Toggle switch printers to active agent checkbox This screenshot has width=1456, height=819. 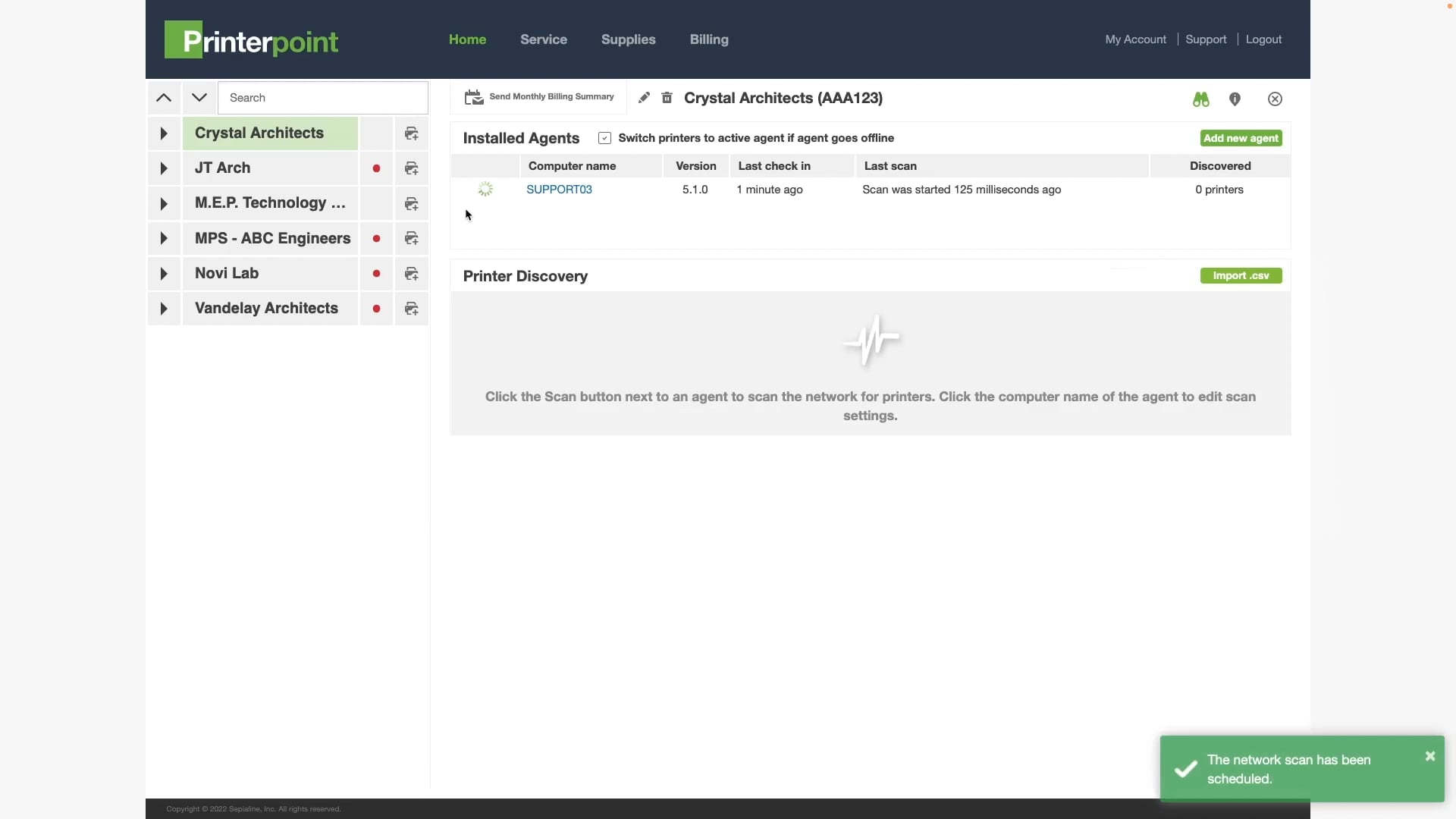pos(604,138)
